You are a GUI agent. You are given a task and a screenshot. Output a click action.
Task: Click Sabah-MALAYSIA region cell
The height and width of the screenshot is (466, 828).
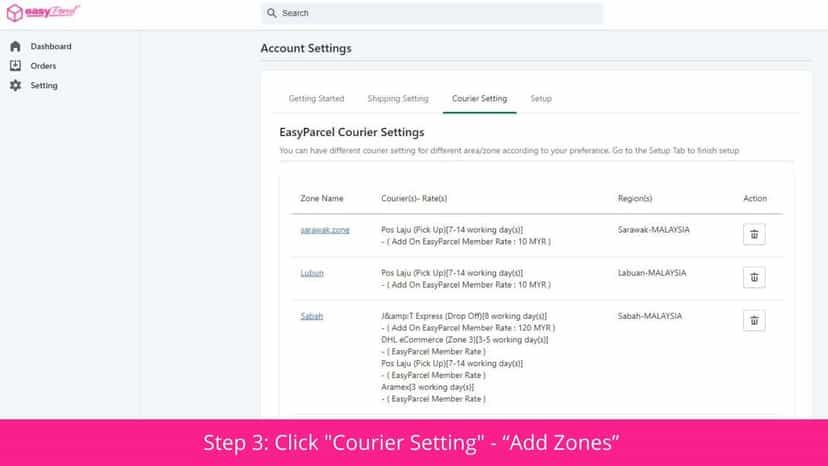point(650,316)
